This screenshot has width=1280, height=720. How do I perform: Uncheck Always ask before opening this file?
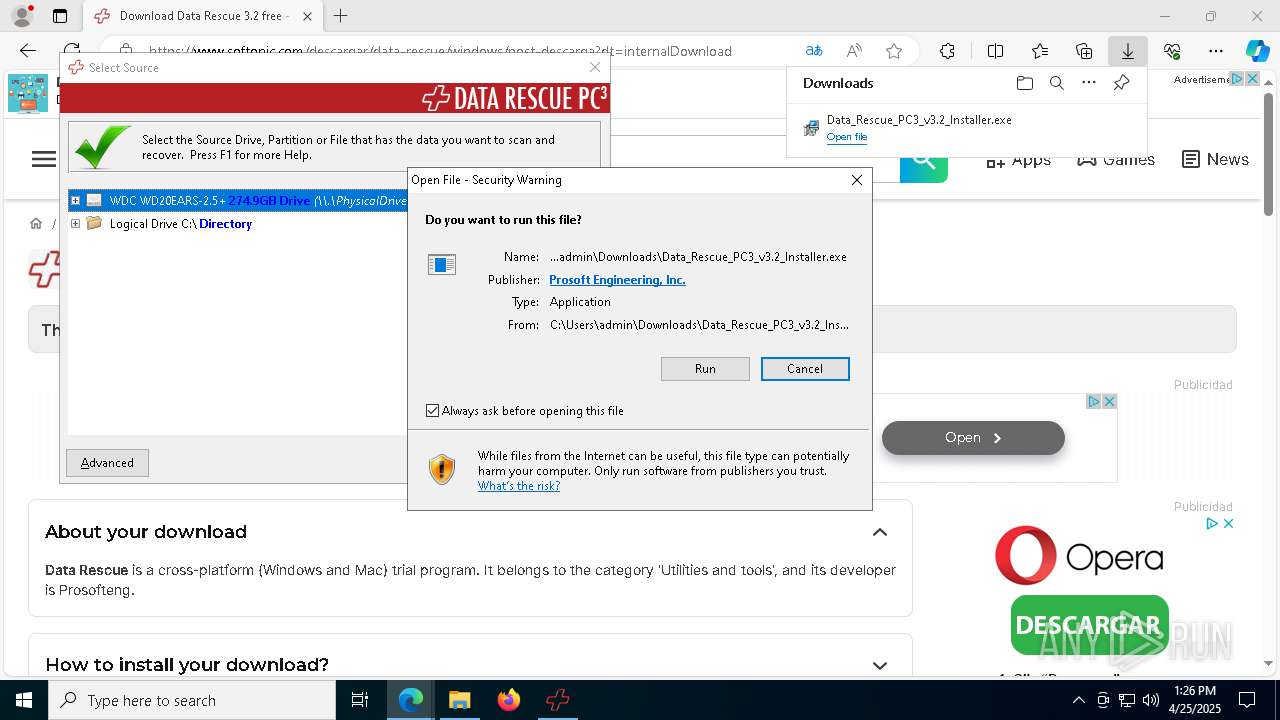433,411
